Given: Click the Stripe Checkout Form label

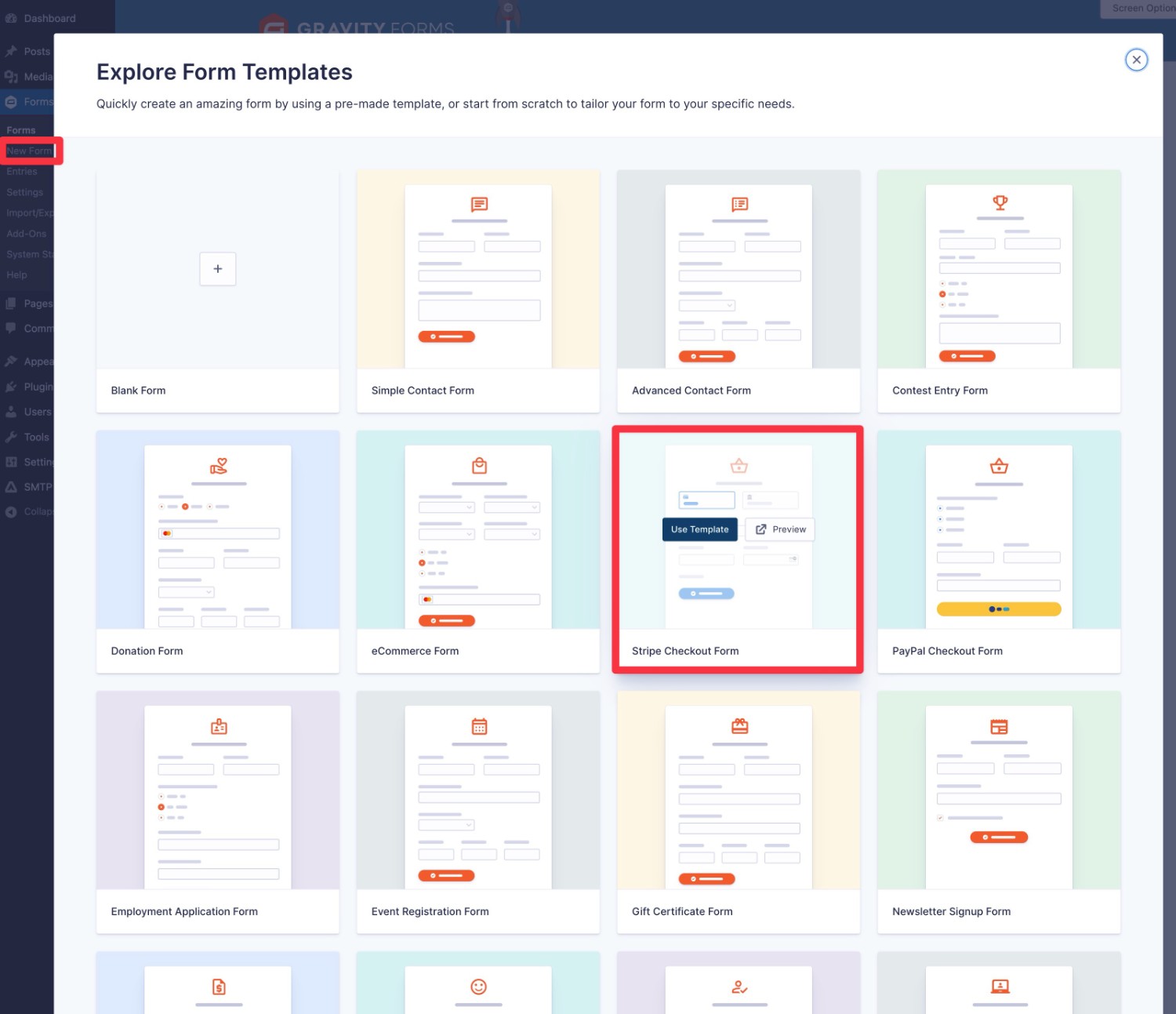Looking at the screenshot, I should point(685,651).
